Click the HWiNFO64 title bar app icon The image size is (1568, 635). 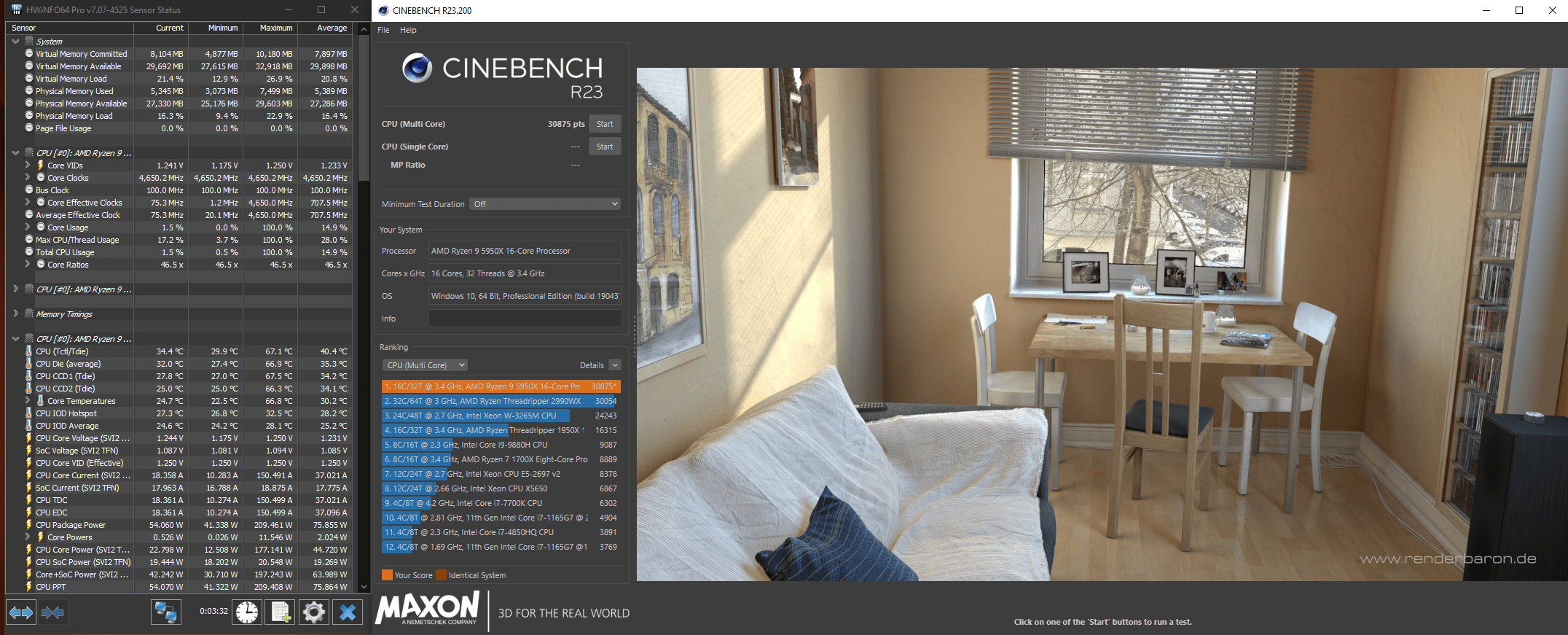point(17,10)
